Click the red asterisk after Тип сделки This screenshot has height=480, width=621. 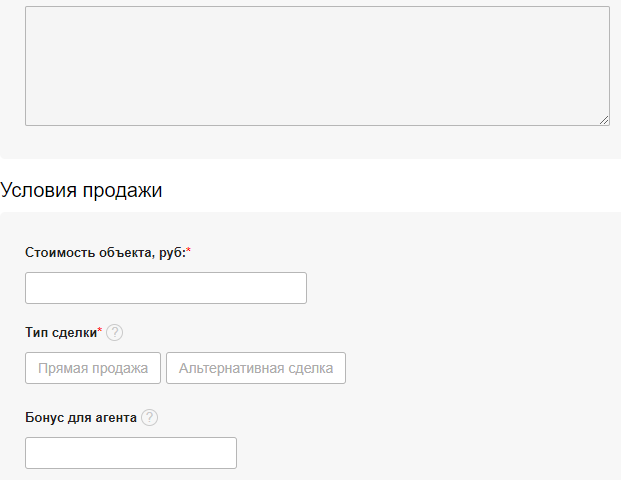pos(100,332)
